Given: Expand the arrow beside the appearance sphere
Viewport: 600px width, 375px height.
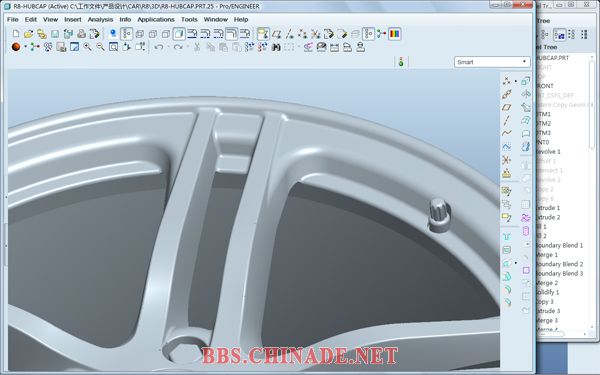Looking at the screenshot, I should pyautogui.click(x=25, y=47).
